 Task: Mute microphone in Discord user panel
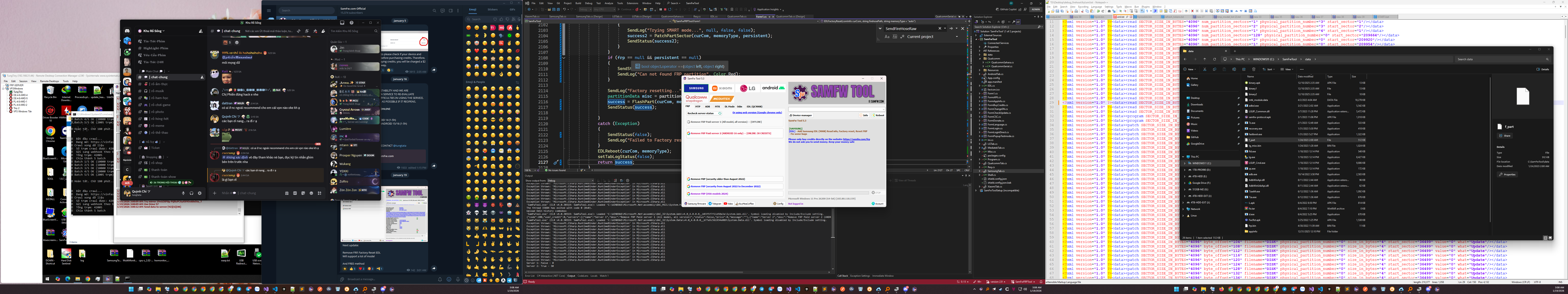coord(183,193)
